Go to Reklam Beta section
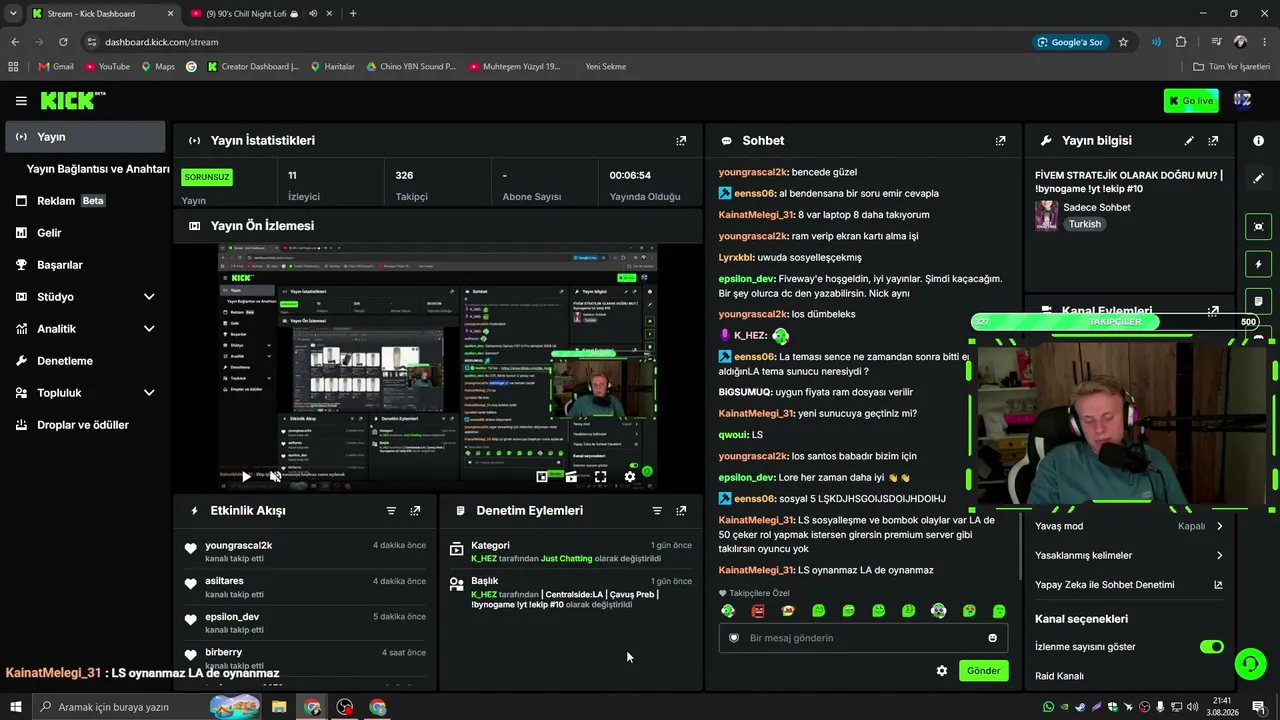The height and width of the screenshot is (720, 1280). [84, 201]
